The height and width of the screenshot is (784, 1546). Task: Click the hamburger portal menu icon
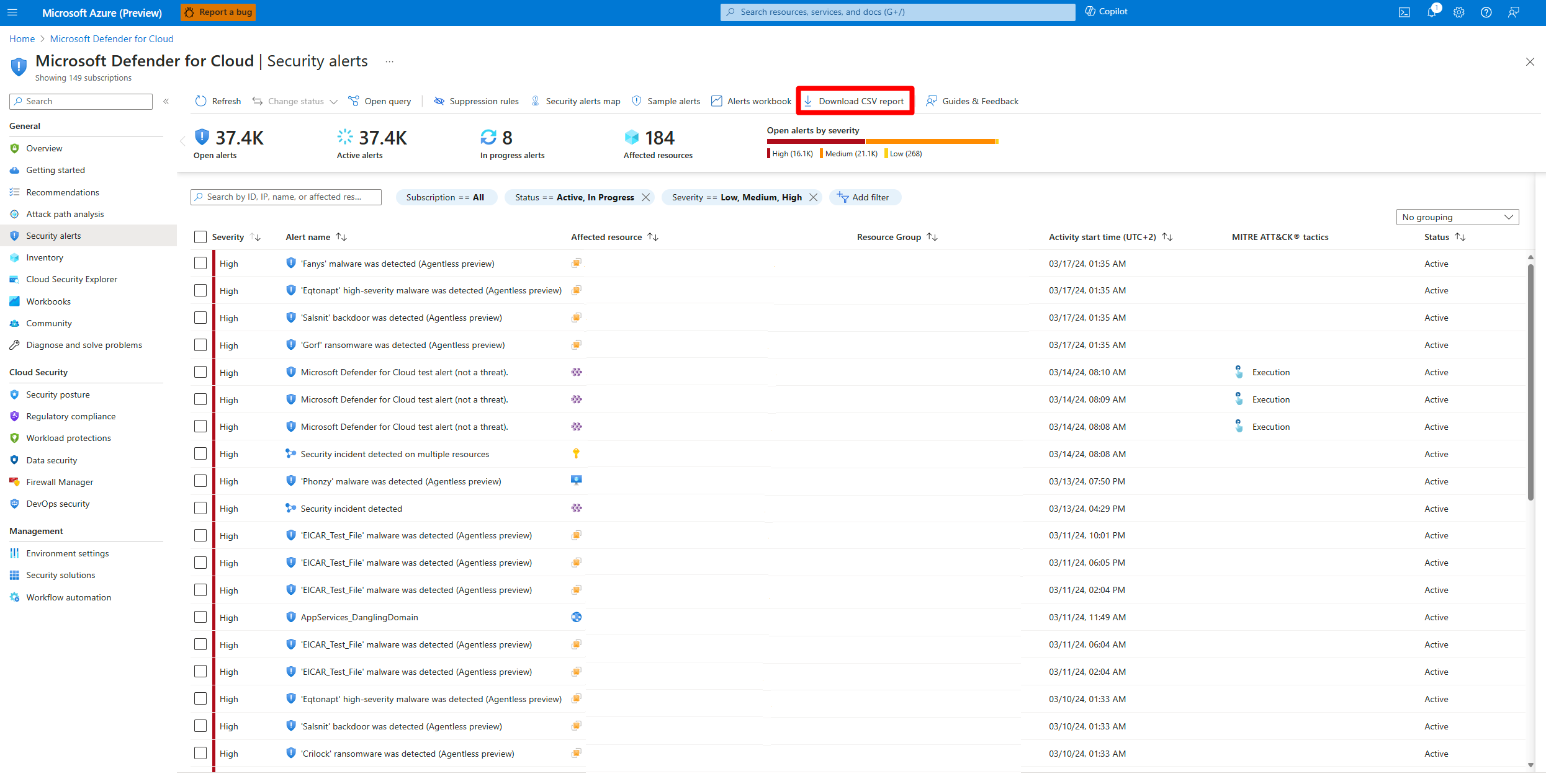click(x=12, y=12)
